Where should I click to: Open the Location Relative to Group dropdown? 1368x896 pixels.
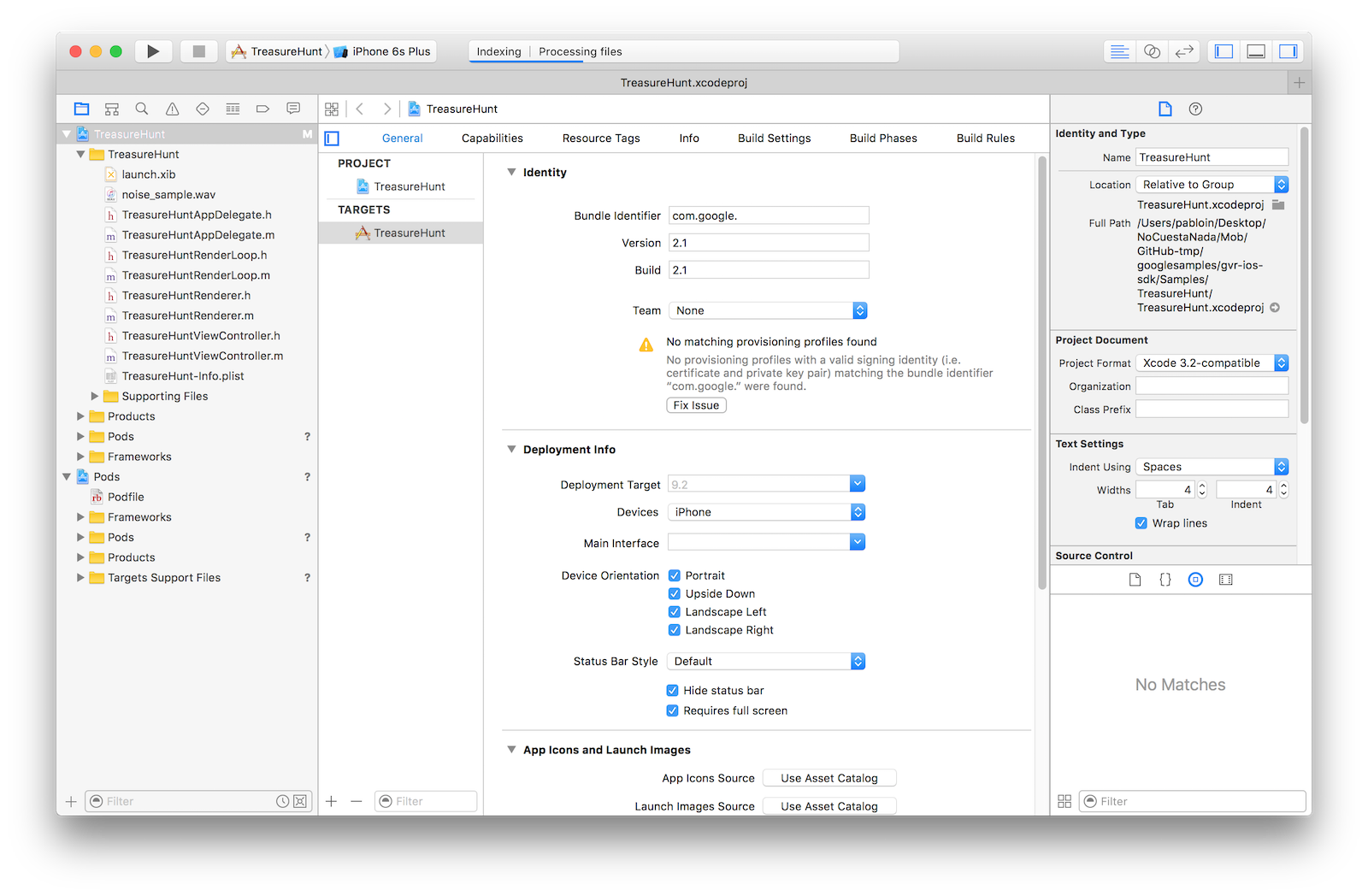(1212, 185)
